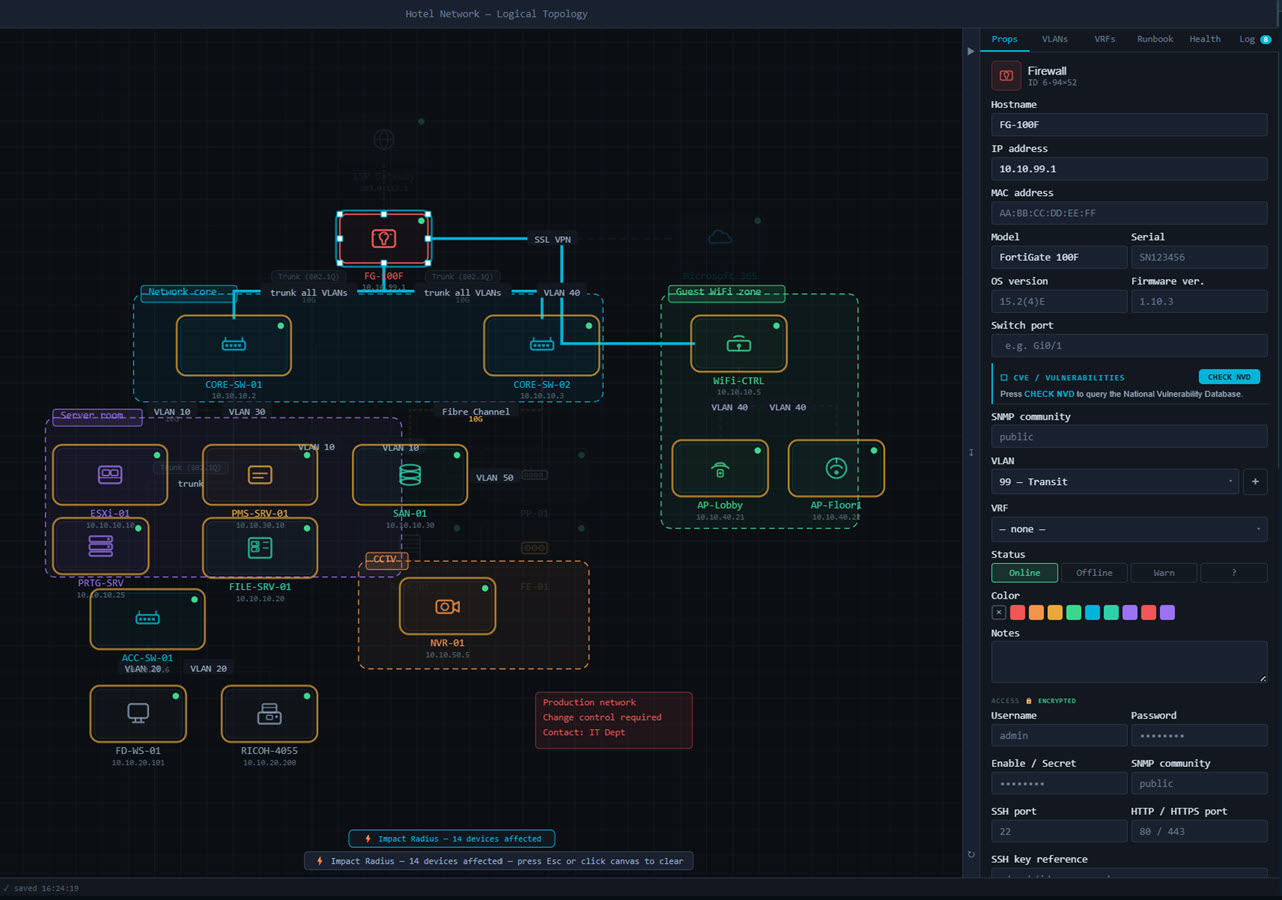Viewport: 1282px width, 900px height.
Task: Select the PMS-SRV-01 server node
Action: (x=260, y=475)
